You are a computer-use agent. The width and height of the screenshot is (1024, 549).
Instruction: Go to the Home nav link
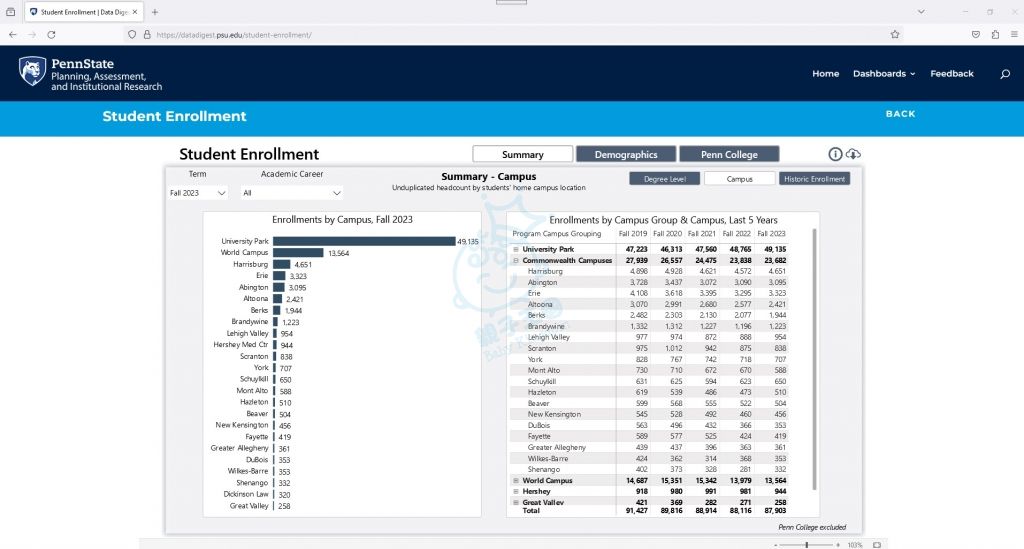pos(825,74)
